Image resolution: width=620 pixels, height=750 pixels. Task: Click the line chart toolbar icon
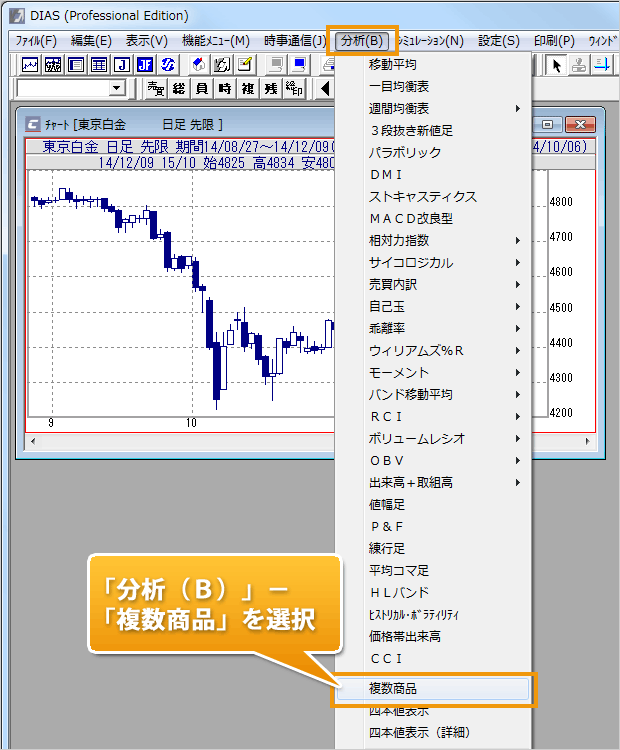point(30,65)
